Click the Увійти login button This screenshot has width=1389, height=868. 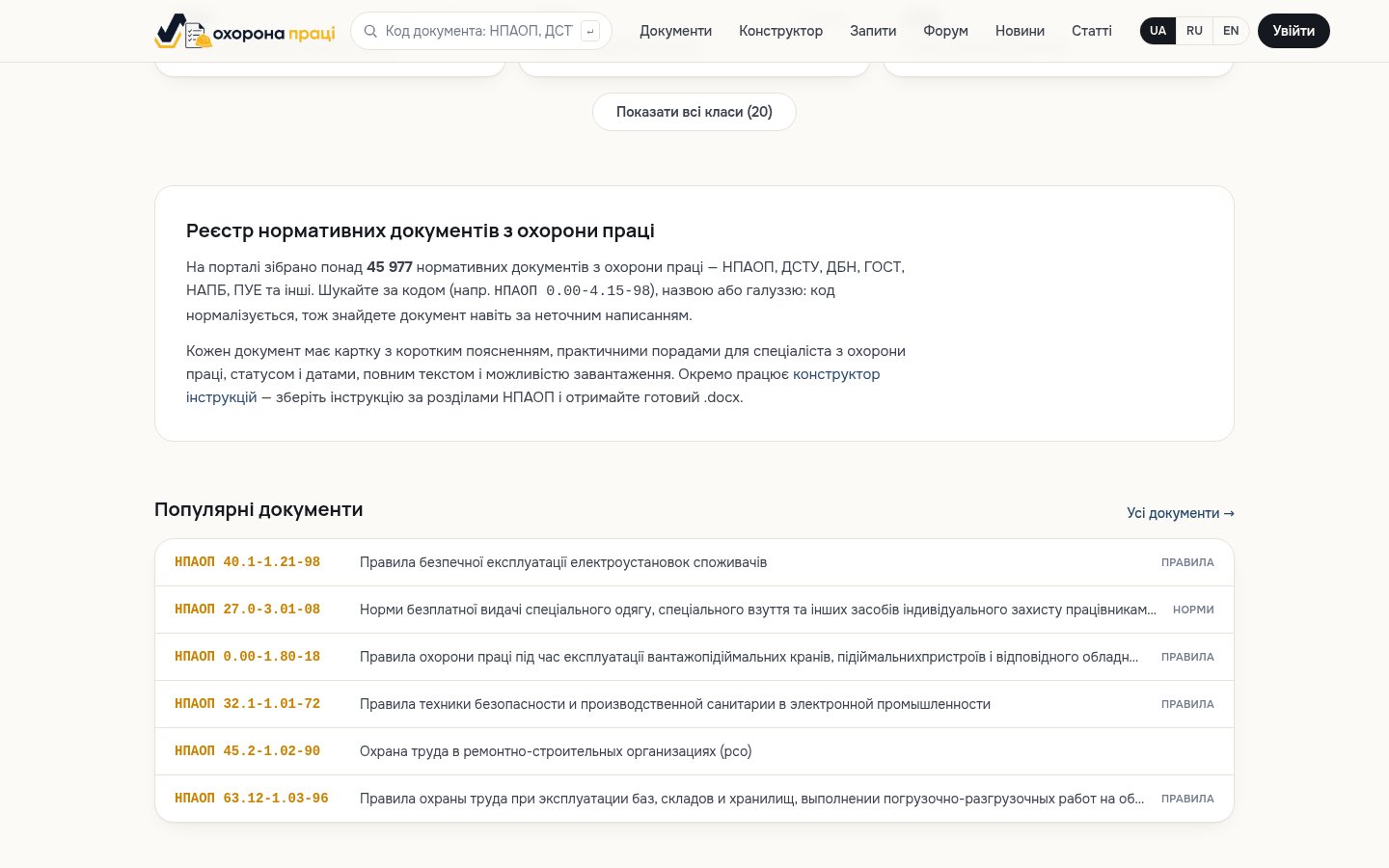click(1294, 31)
